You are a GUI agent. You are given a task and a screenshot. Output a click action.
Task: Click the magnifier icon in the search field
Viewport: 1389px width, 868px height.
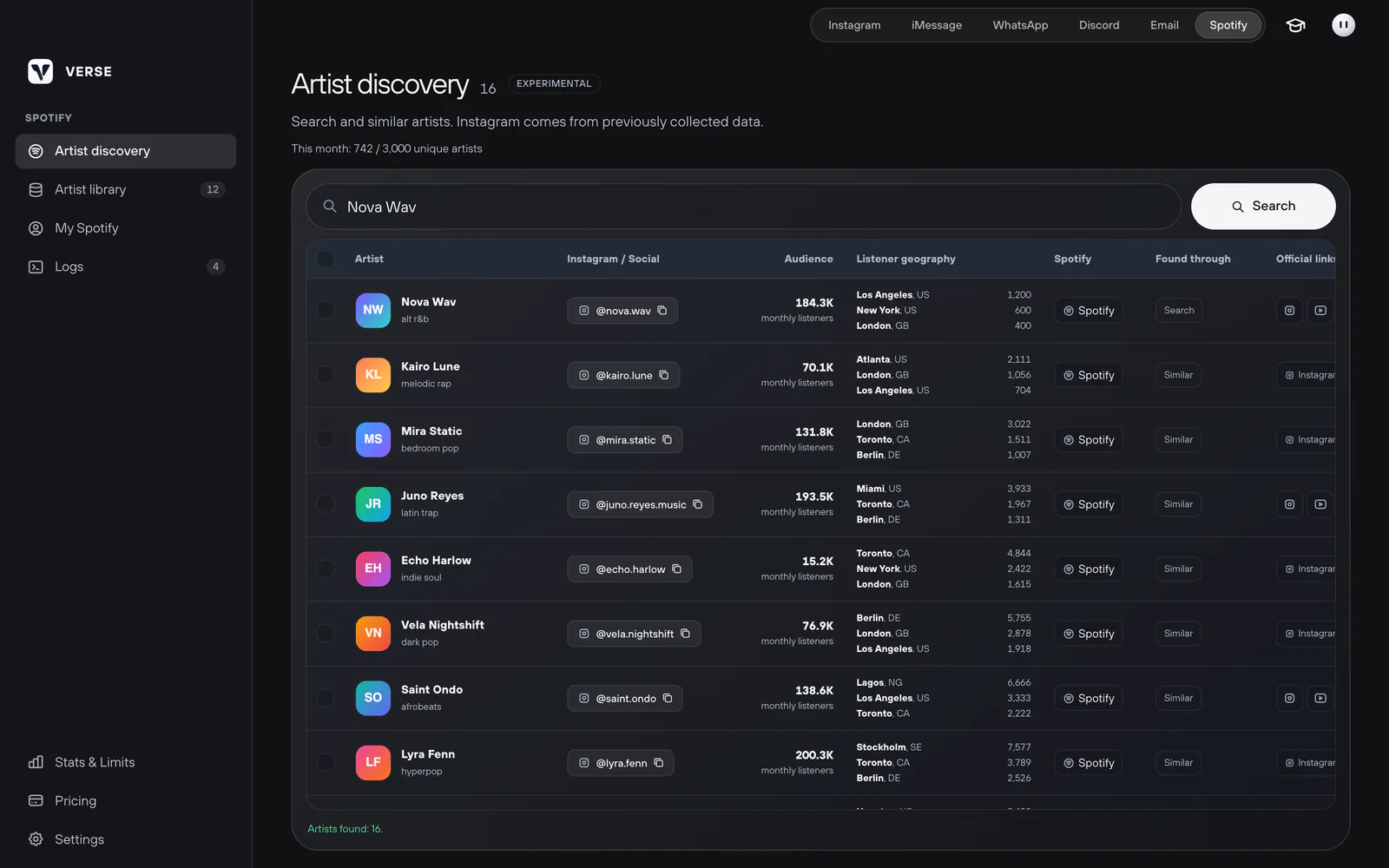[330, 207]
